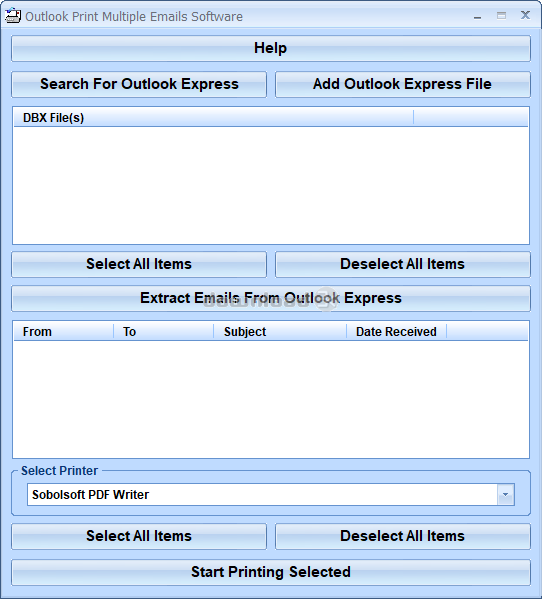Viewport: 542px width, 599px height.
Task: Click Add Outlook Express File
Action: [403, 84]
